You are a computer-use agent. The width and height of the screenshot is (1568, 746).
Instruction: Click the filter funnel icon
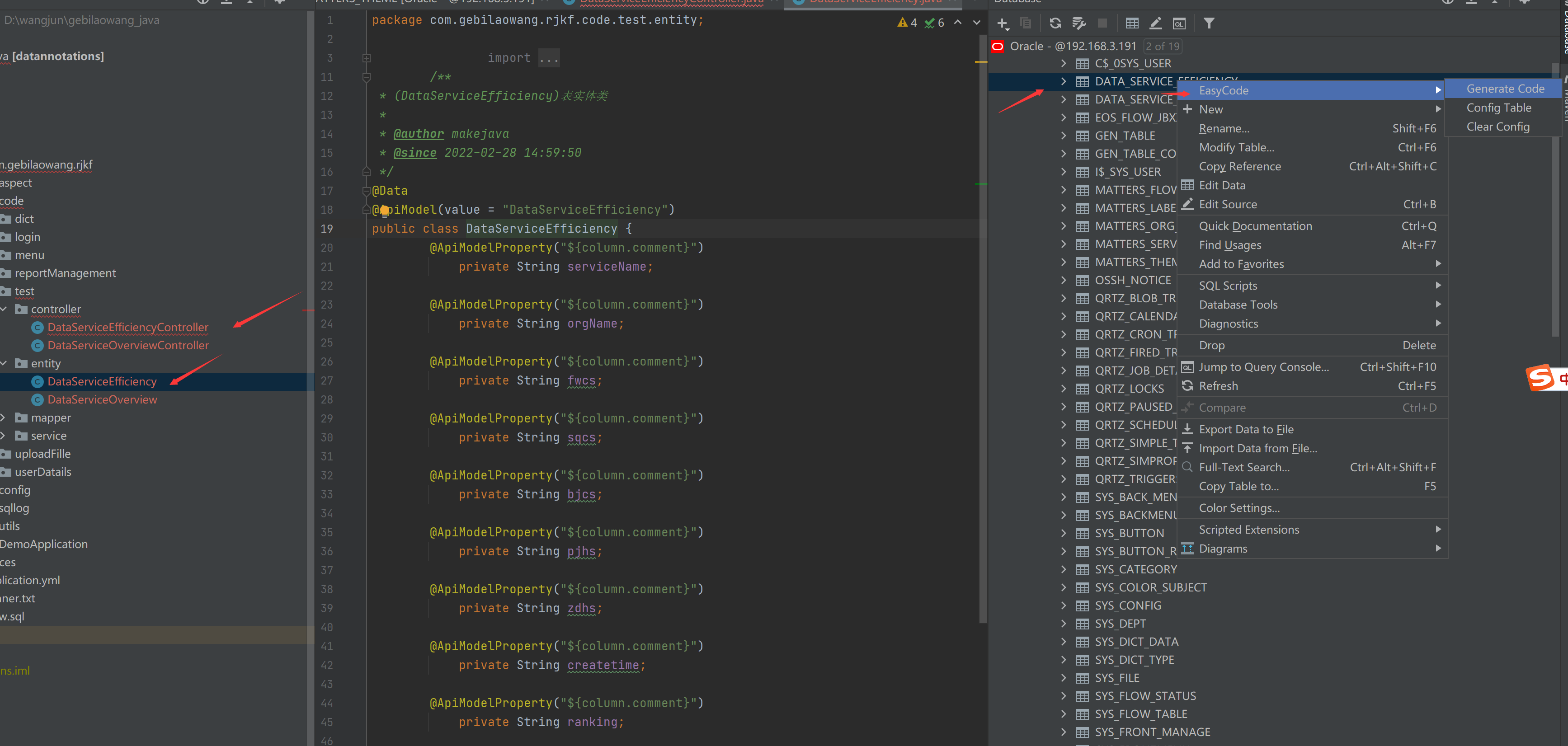(1209, 23)
